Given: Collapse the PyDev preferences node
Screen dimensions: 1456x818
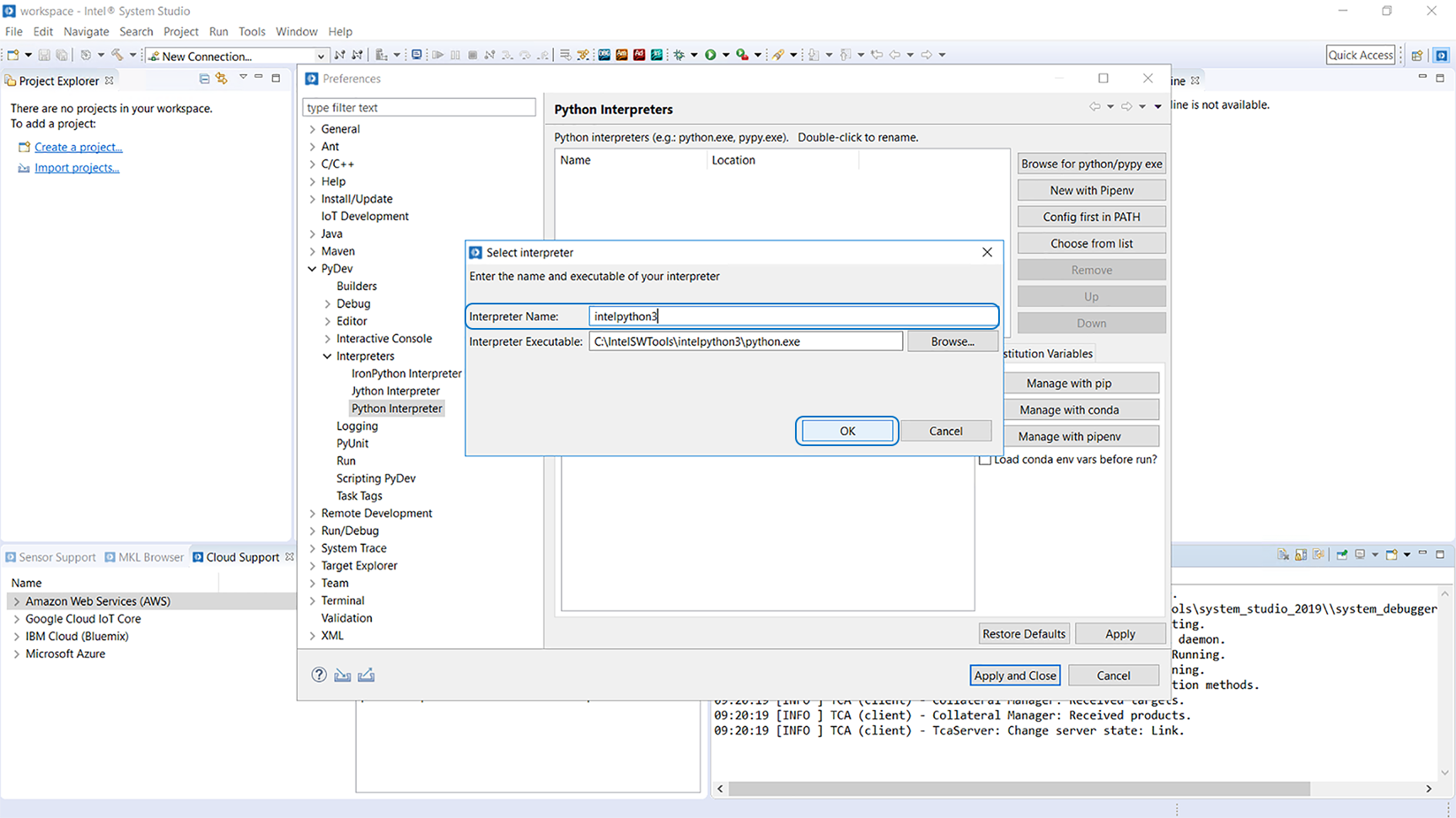Looking at the screenshot, I should point(313,269).
